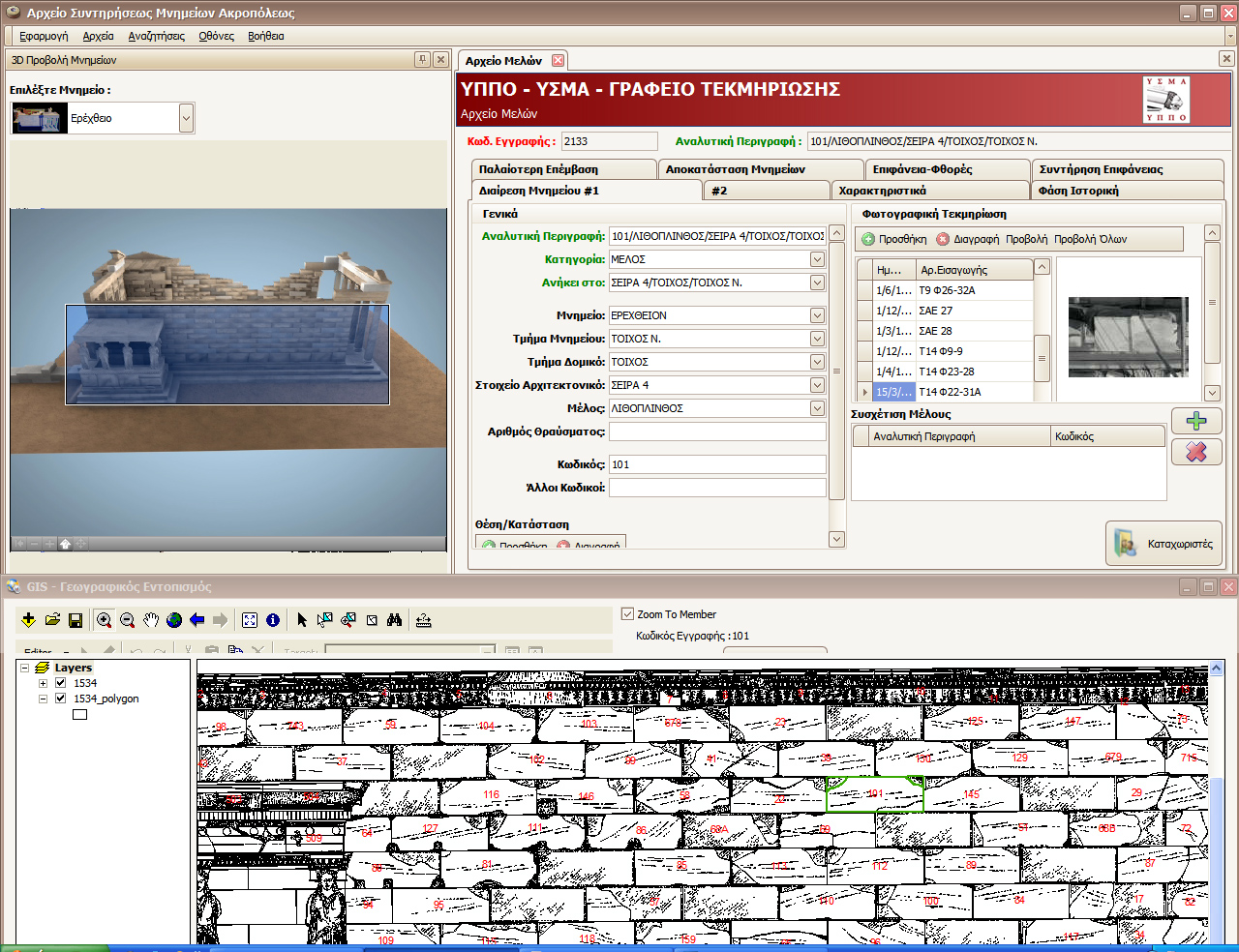Click the photo list vertical scrollbar thumb
The height and width of the screenshot is (952, 1239).
(1043, 359)
